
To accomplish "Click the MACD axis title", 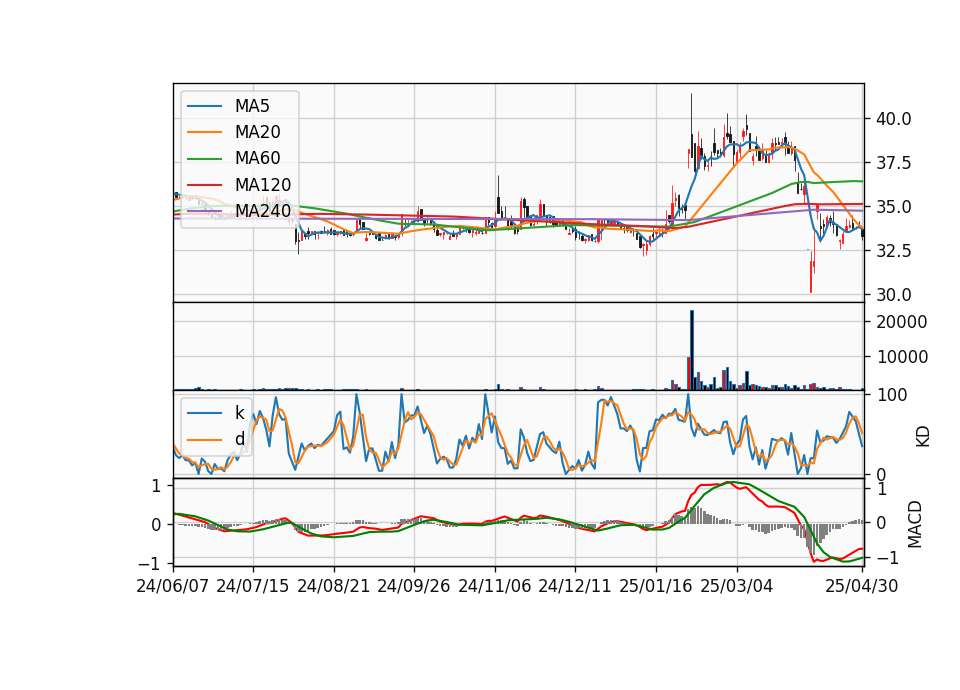I will 915,524.
